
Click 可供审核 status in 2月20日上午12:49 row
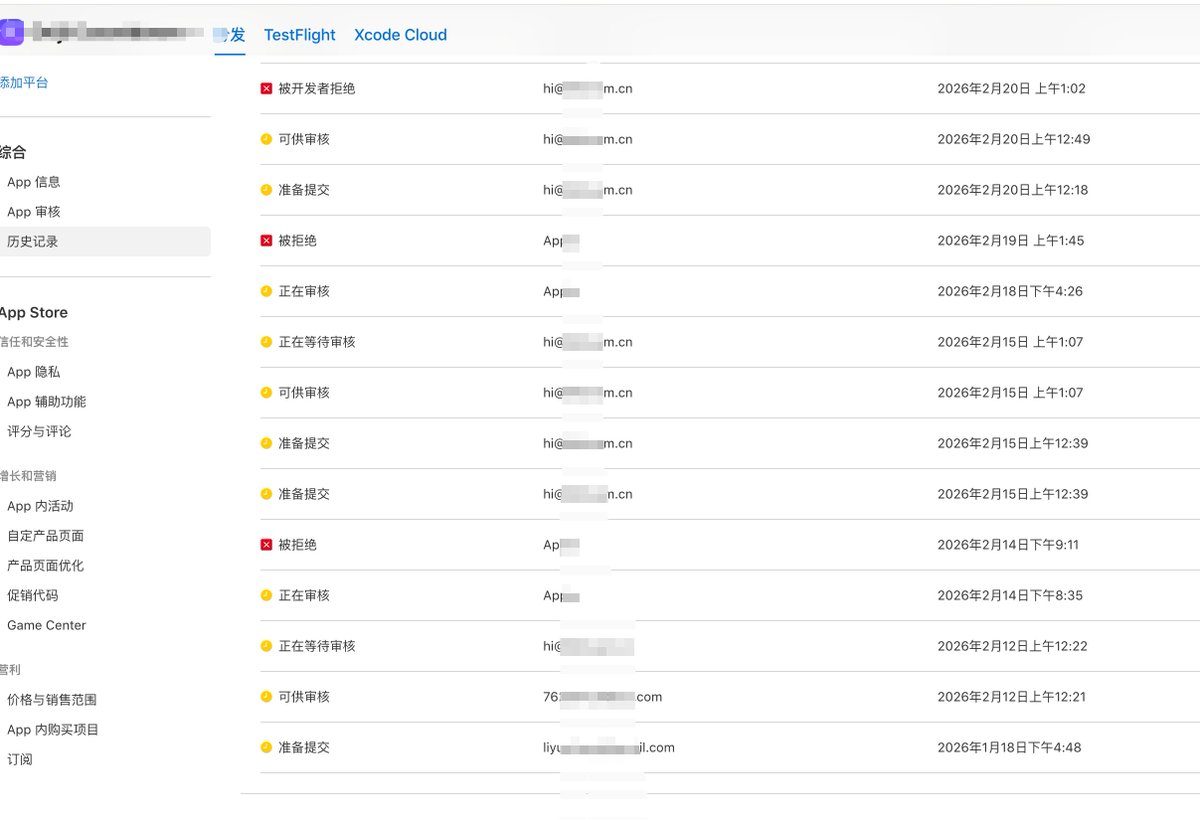click(x=304, y=139)
